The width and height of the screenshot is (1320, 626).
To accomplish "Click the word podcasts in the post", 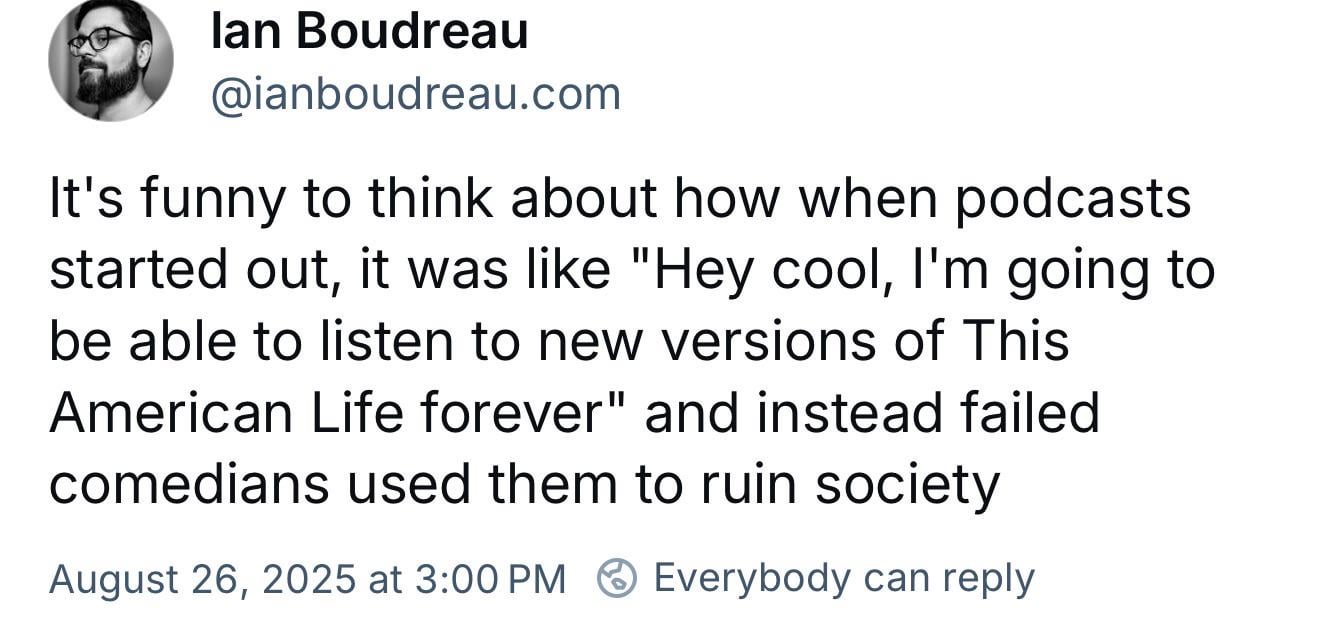I will tap(1073, 200).
